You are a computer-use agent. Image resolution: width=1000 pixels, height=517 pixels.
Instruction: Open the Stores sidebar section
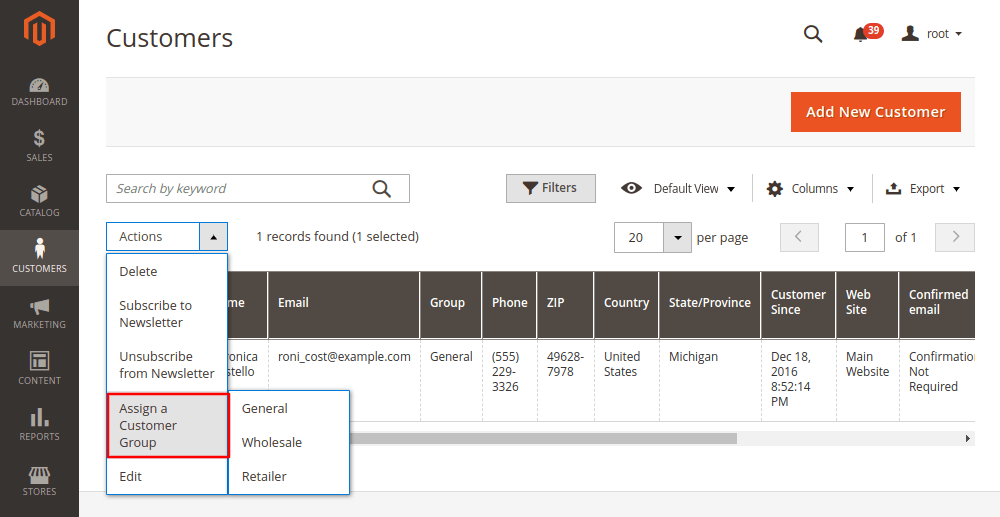pyautogui.click(x=40, y=481)
